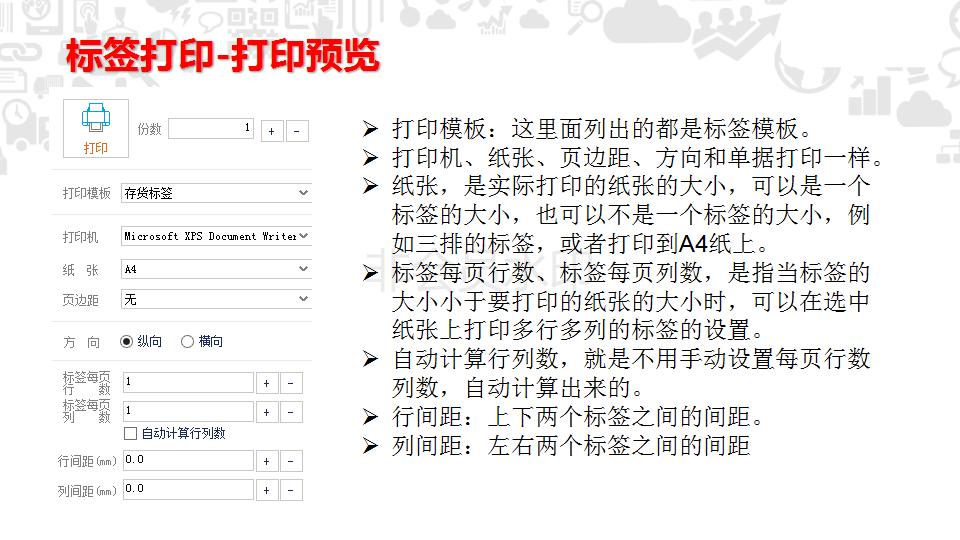The height and width of the screenshot is (540, 960).
Task: Select the 横向 landscape radio button
Action: 187,342
